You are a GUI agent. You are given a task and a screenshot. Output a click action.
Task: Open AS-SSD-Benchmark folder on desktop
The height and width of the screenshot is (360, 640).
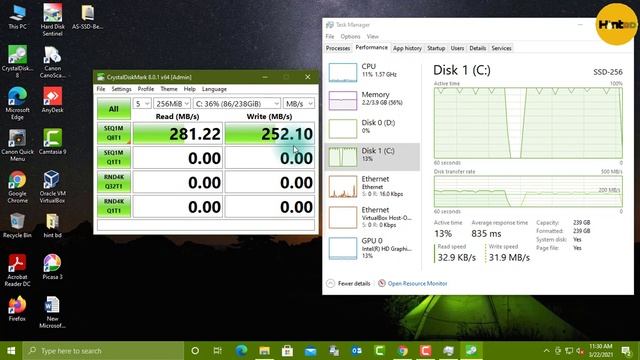87,18
